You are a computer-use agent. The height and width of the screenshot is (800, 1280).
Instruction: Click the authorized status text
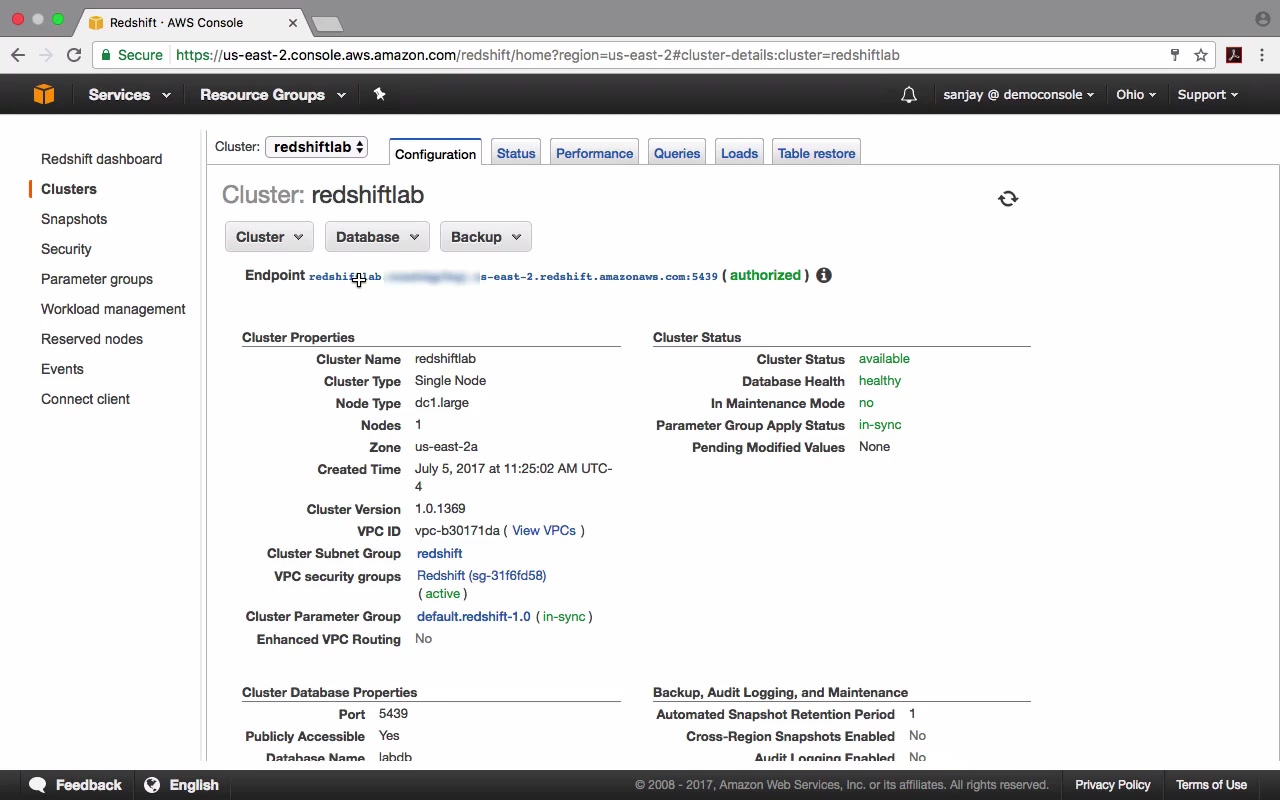pyautogui.click(x=765, y=275)
